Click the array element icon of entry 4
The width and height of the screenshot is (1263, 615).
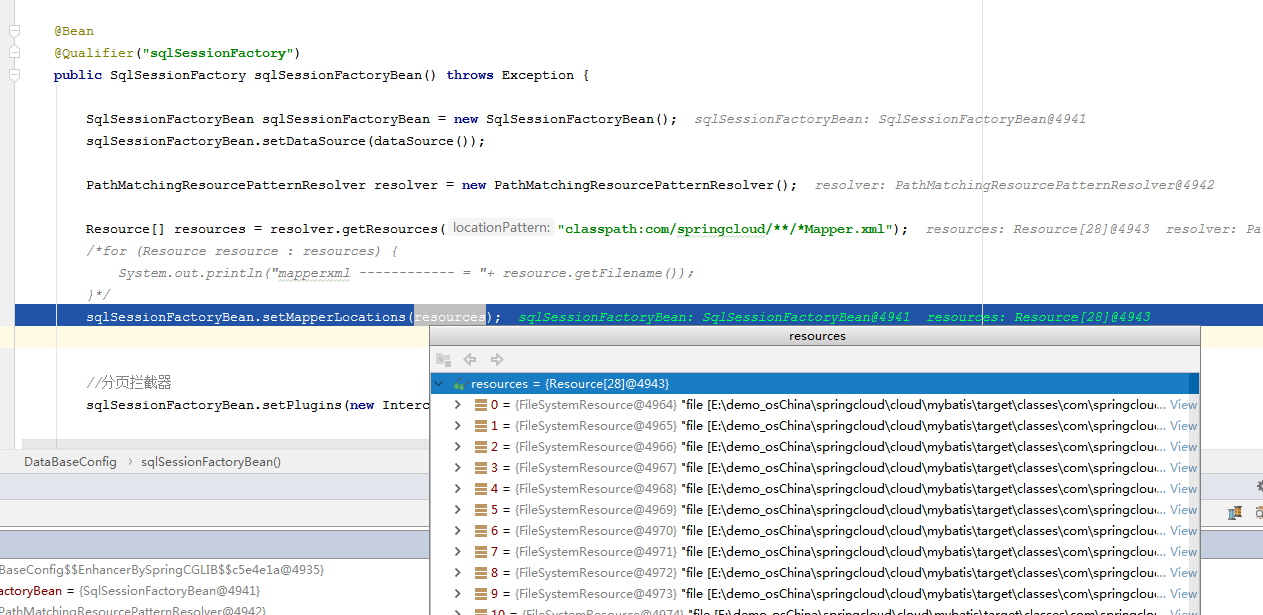coord(481,489)
